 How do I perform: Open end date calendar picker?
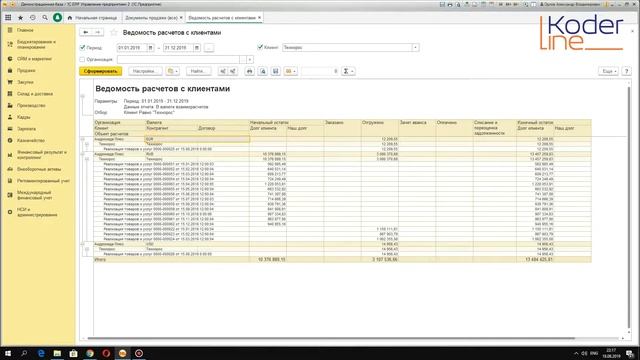(197, 48)
